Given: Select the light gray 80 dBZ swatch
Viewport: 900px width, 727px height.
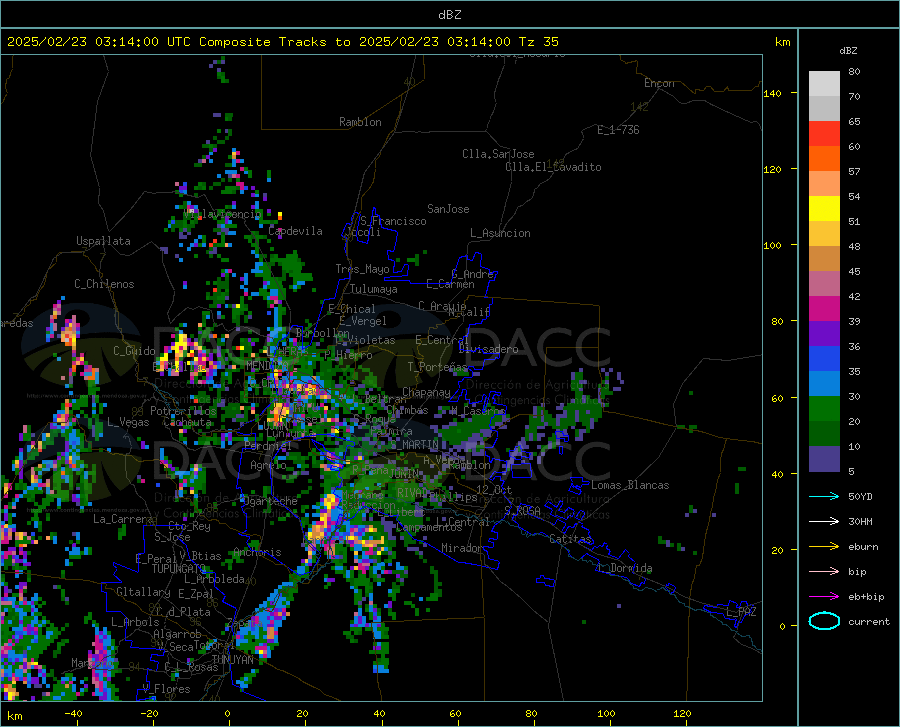Looking at the screenshot, I should click(x=824, y=84).
